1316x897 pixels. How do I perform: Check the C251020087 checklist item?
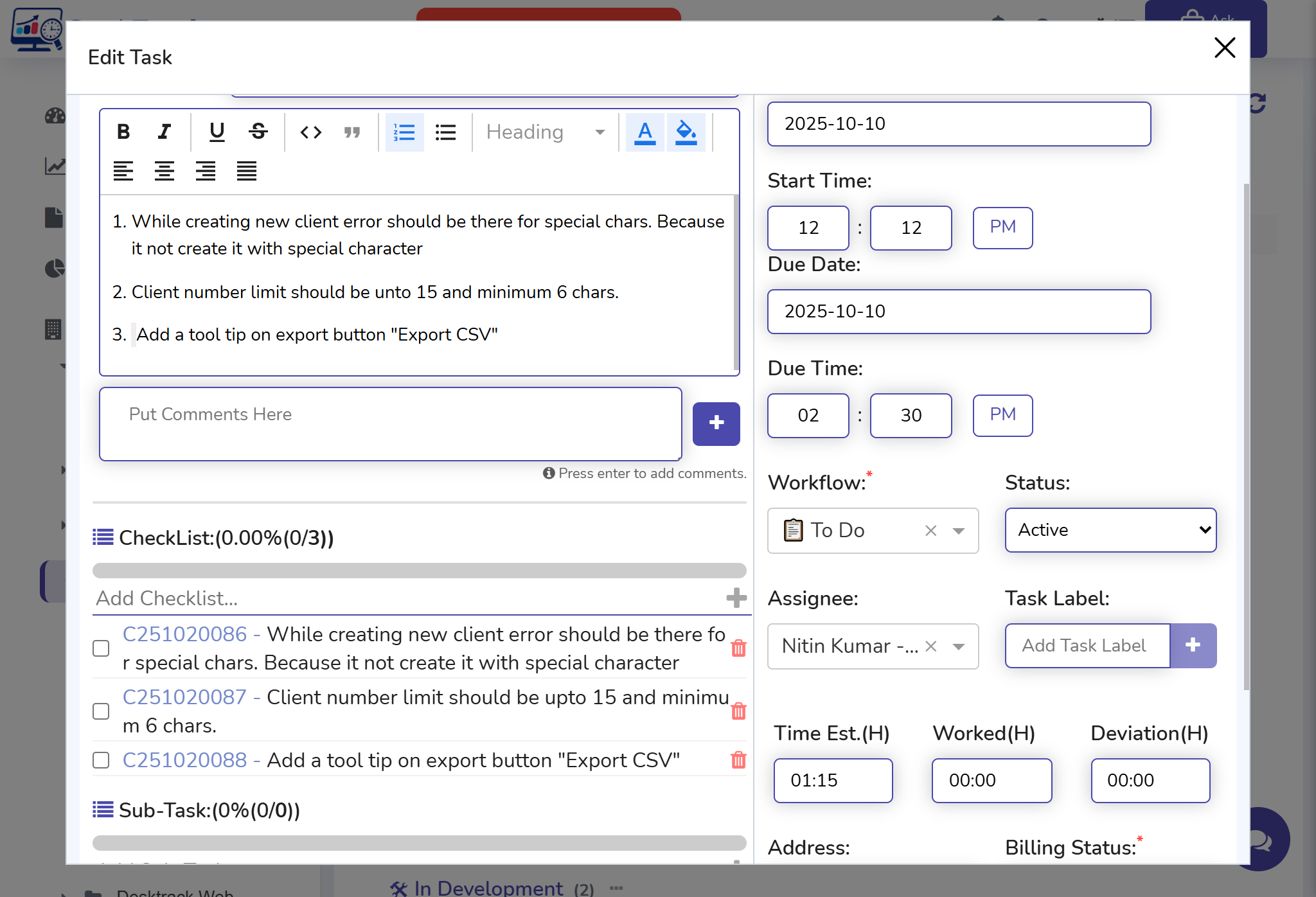point(101,711)
